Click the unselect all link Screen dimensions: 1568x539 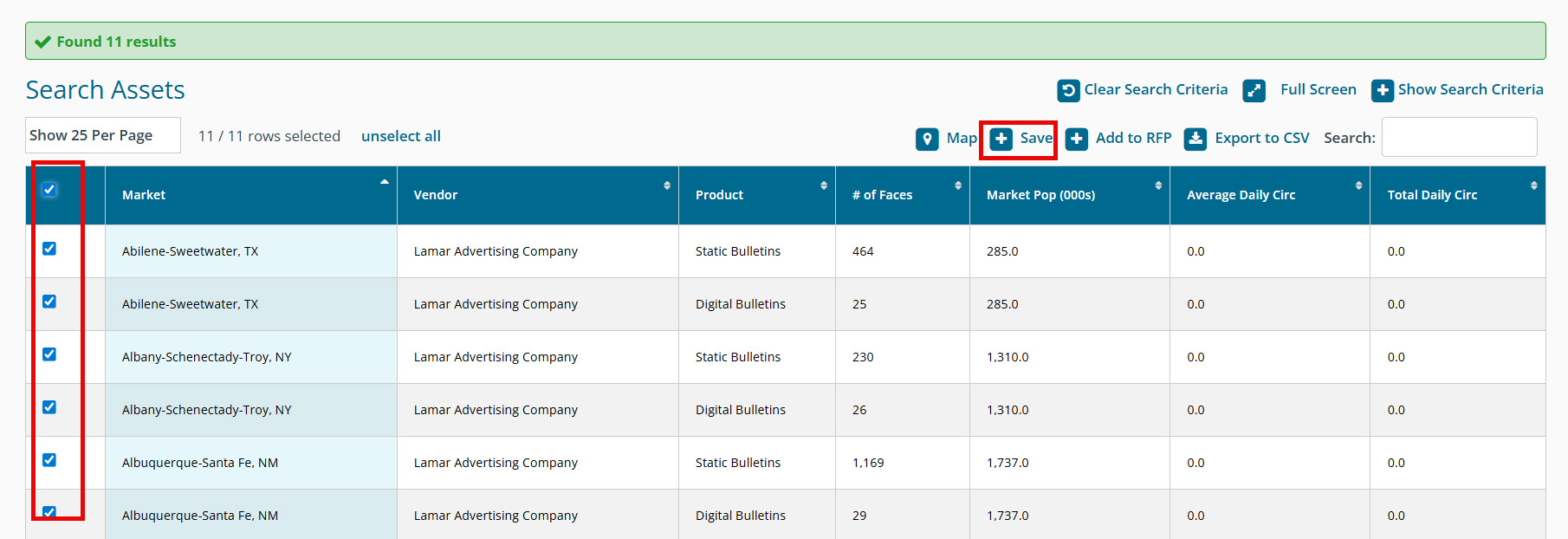400,136
